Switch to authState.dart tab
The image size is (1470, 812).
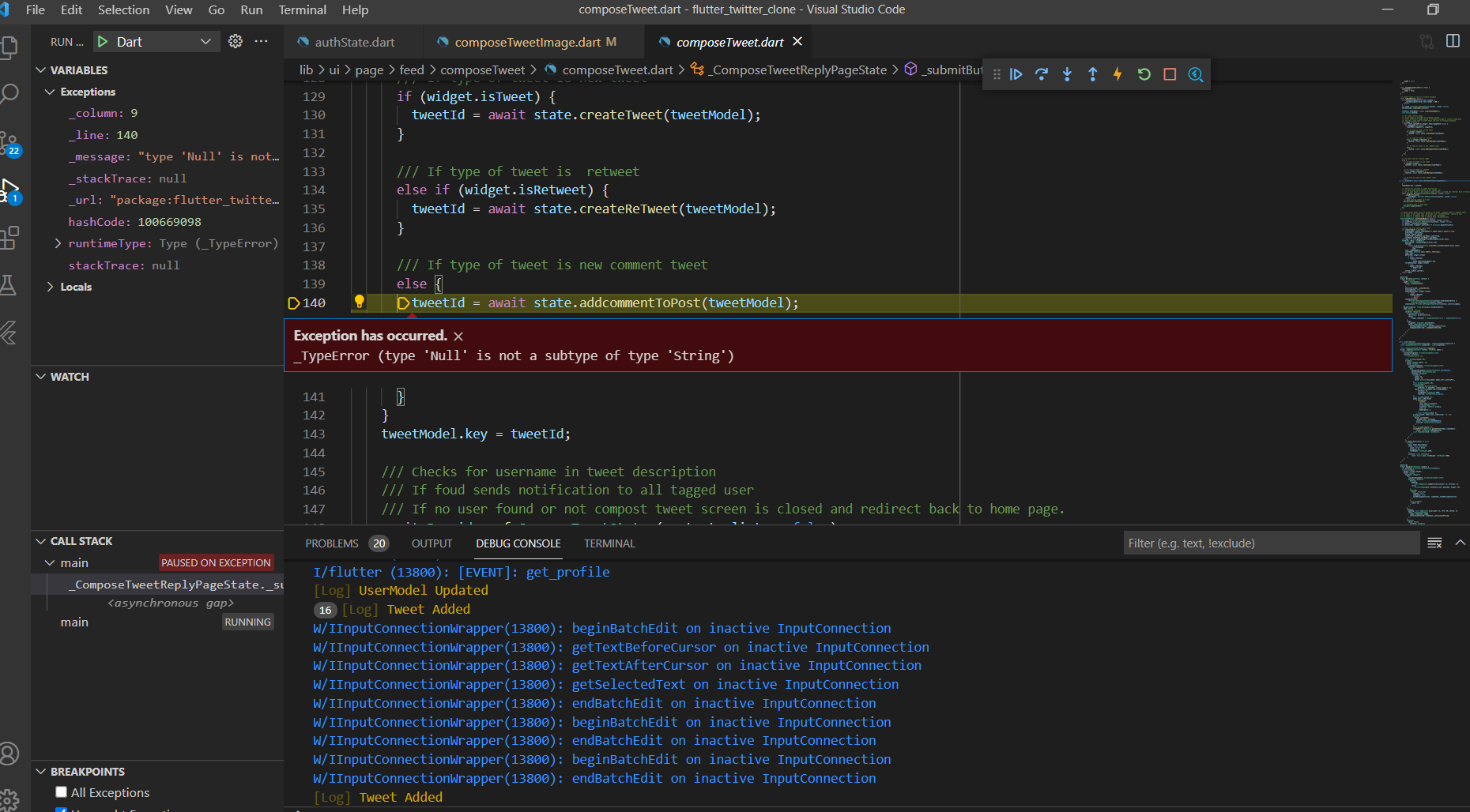(352, 42)
